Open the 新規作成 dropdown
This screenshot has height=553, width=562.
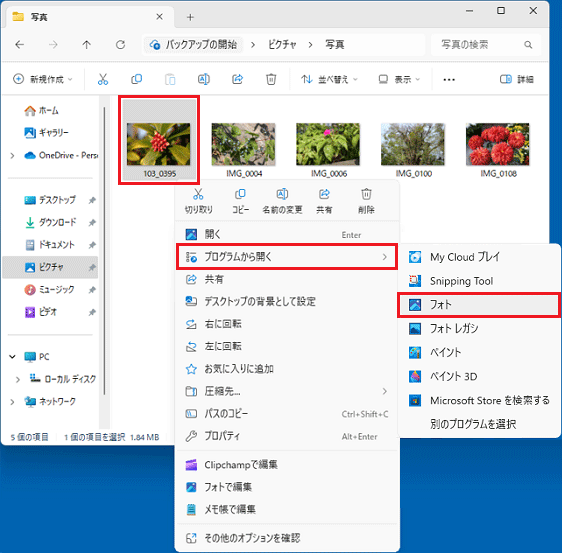click(43, 79)
